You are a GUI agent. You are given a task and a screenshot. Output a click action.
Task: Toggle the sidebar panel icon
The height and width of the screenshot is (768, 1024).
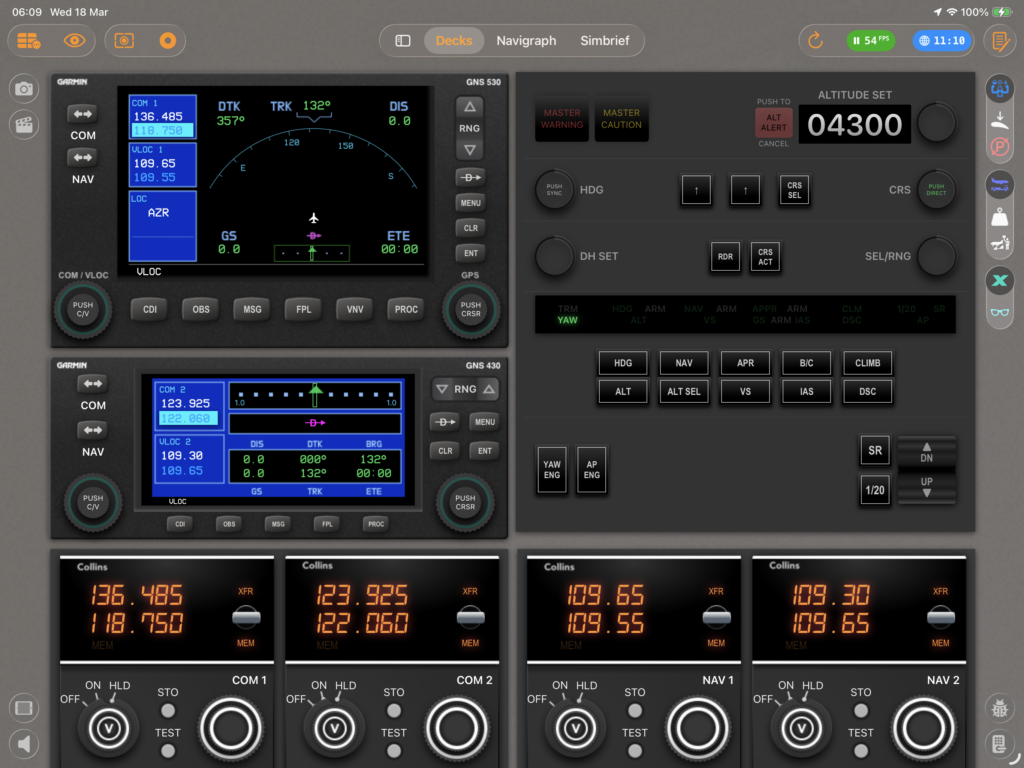click(x=403, y=41)
